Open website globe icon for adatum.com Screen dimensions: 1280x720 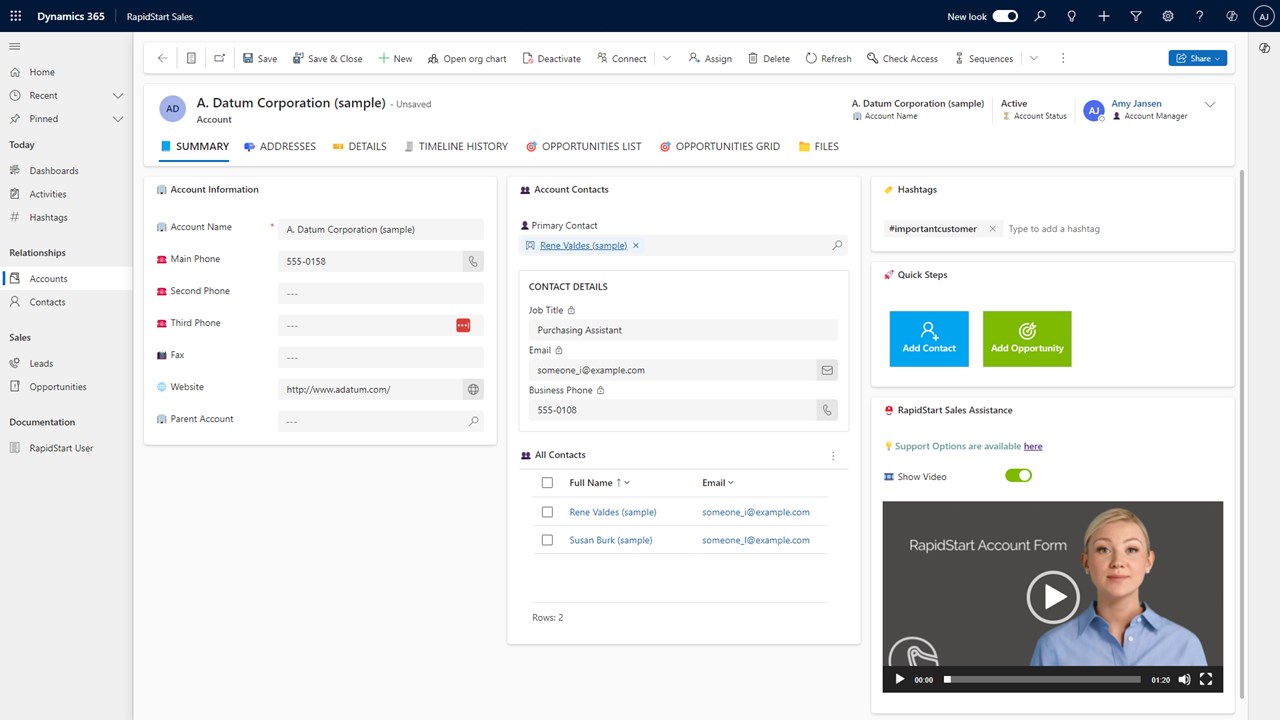(473, 389)
